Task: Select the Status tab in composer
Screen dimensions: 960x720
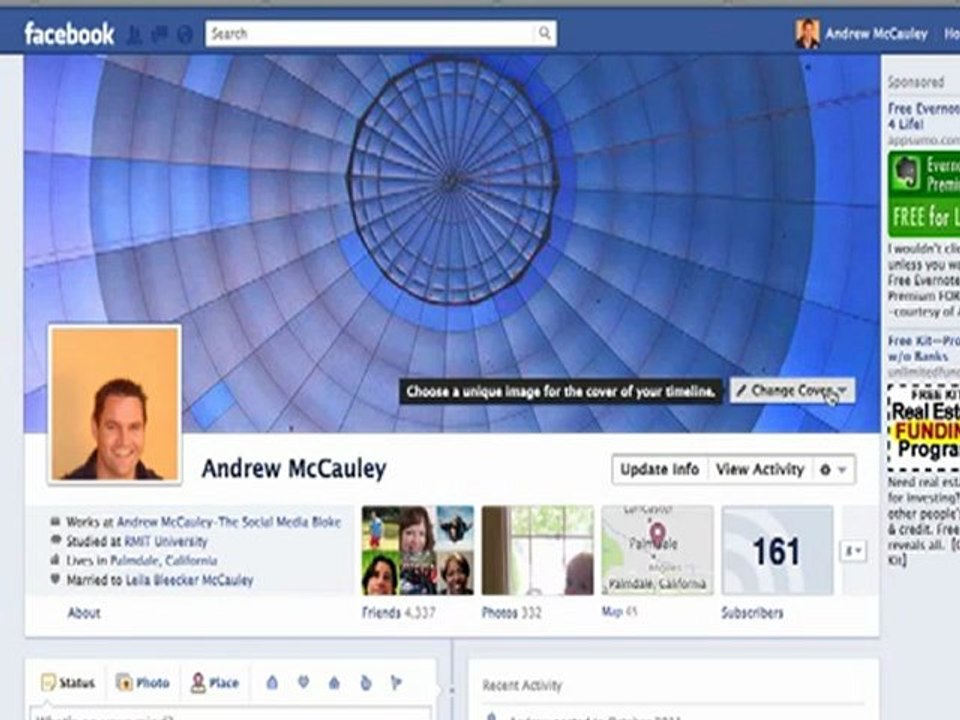Action: [x=68, y=683]
